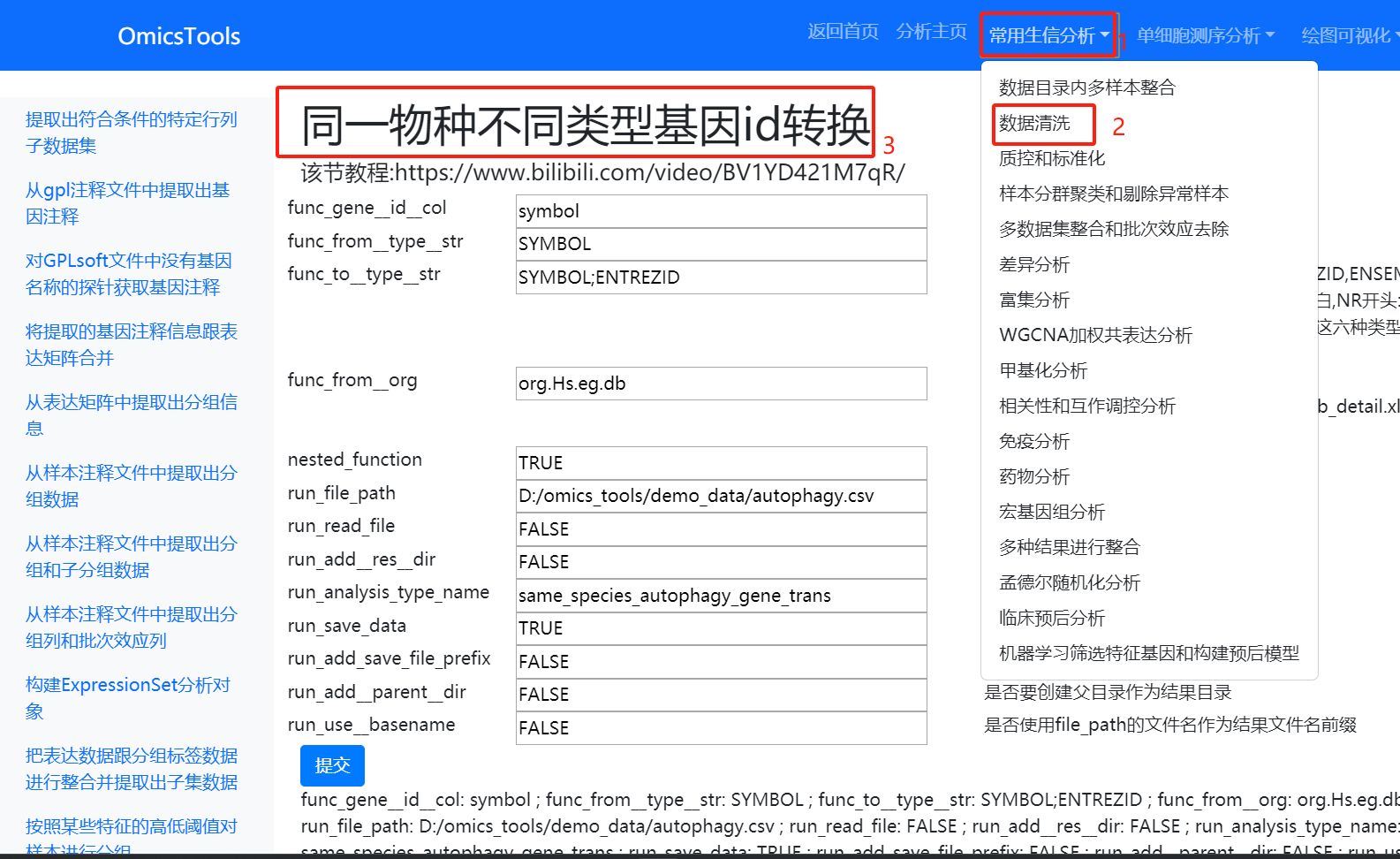Expand the 绘图可视化 dropdown
This screenshot has height=859, width=1400.
pyautogui.click(x=1349, y=35)
